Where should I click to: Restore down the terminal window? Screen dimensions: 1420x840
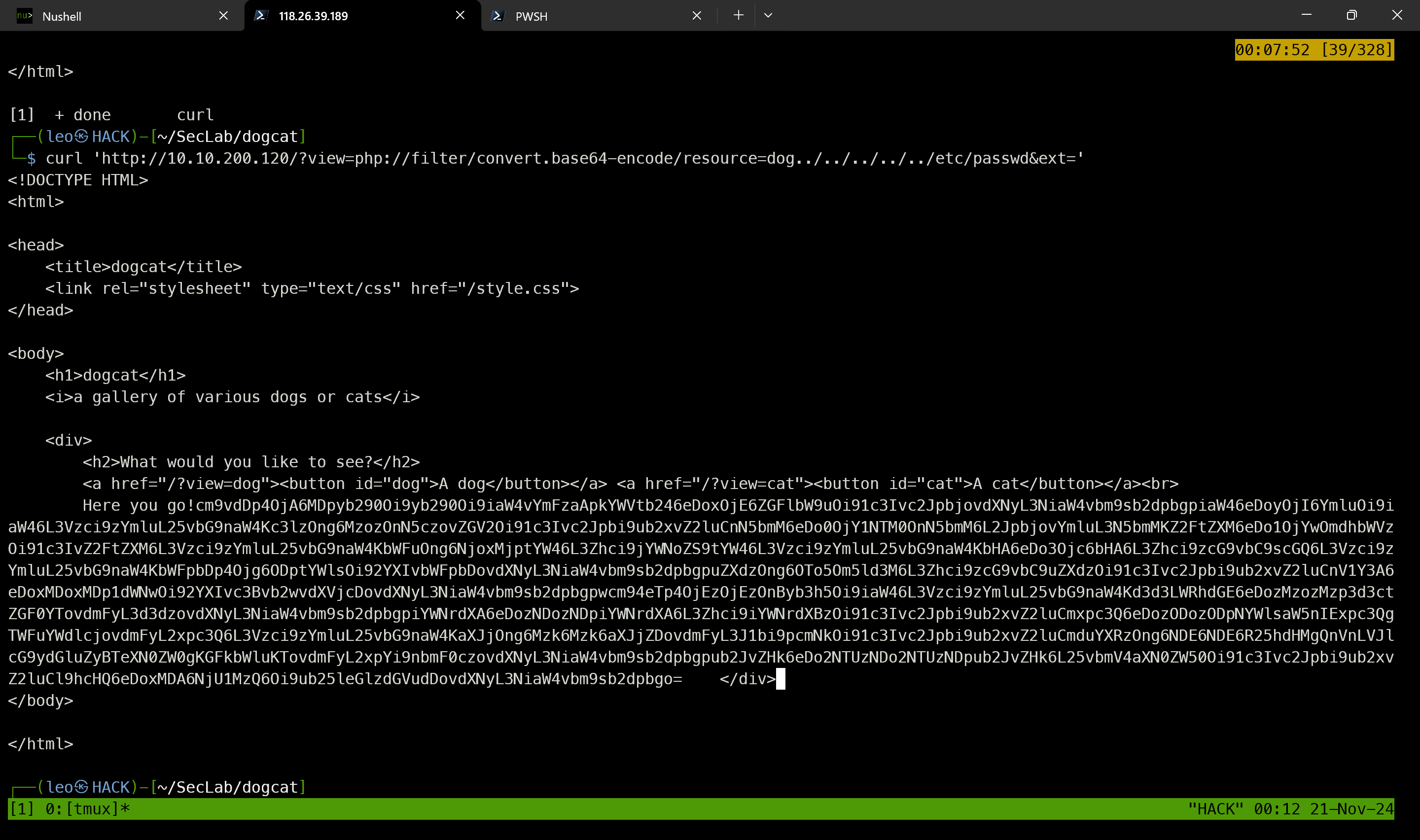tap(1351, 15)
